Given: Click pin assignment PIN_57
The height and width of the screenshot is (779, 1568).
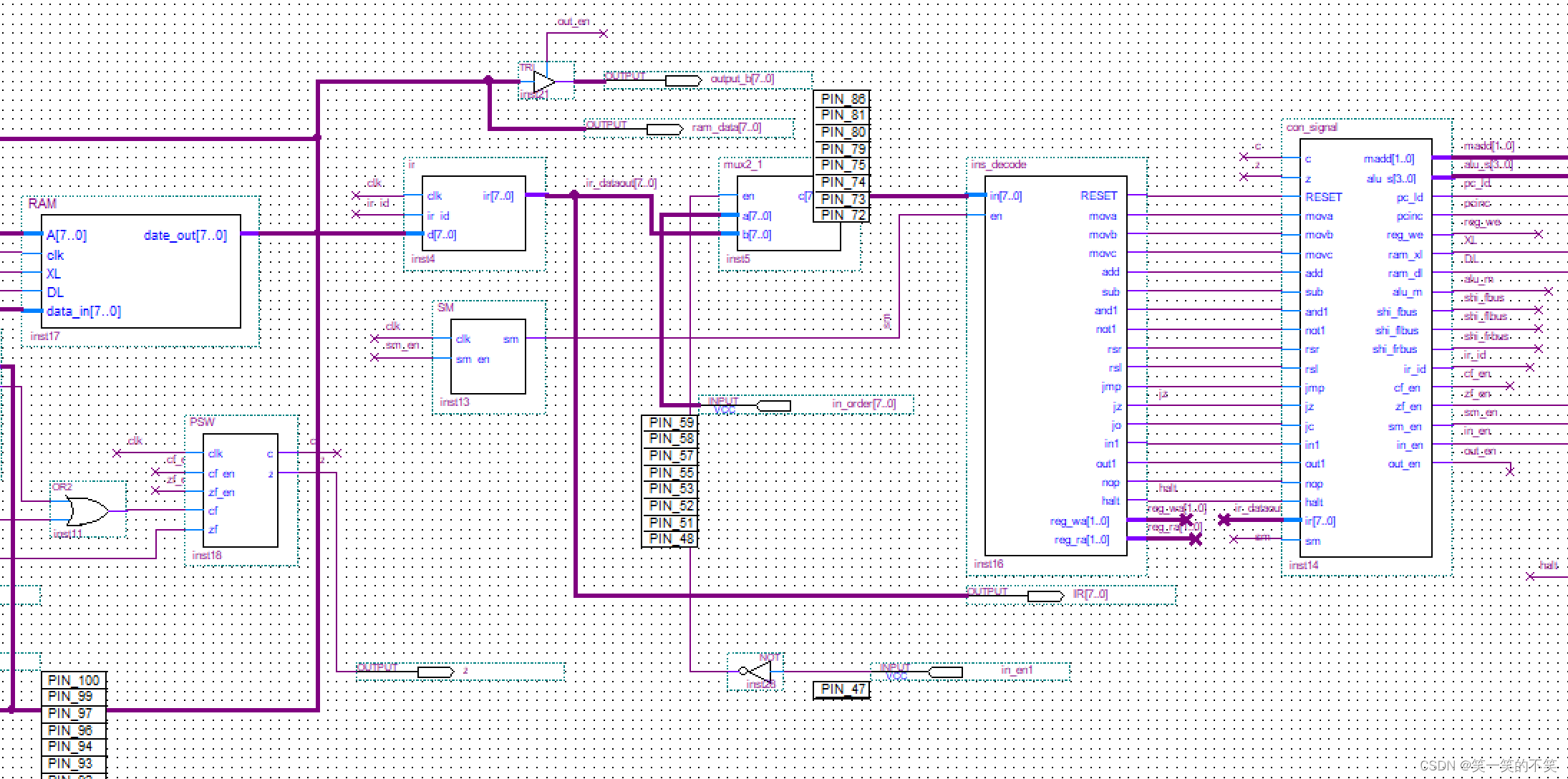Looking at the screenshot, I should tap(670, 455).
